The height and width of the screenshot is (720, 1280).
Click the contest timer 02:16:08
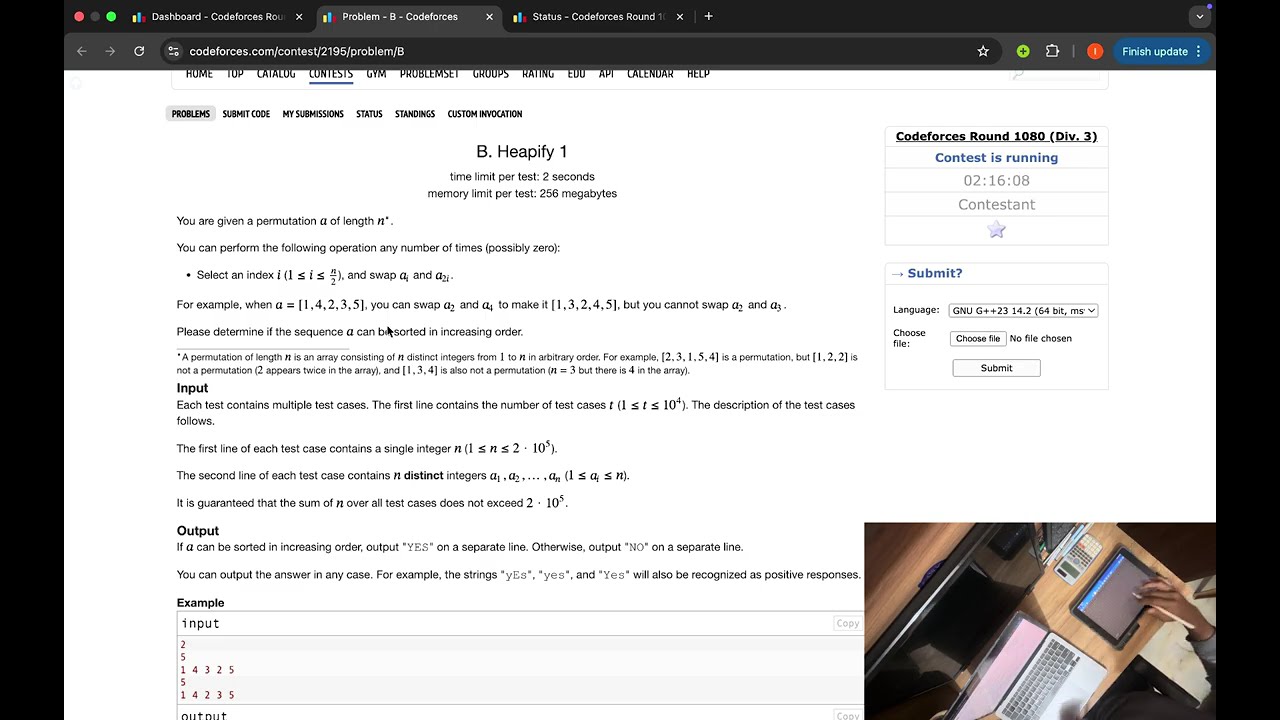tap(996, 180)
